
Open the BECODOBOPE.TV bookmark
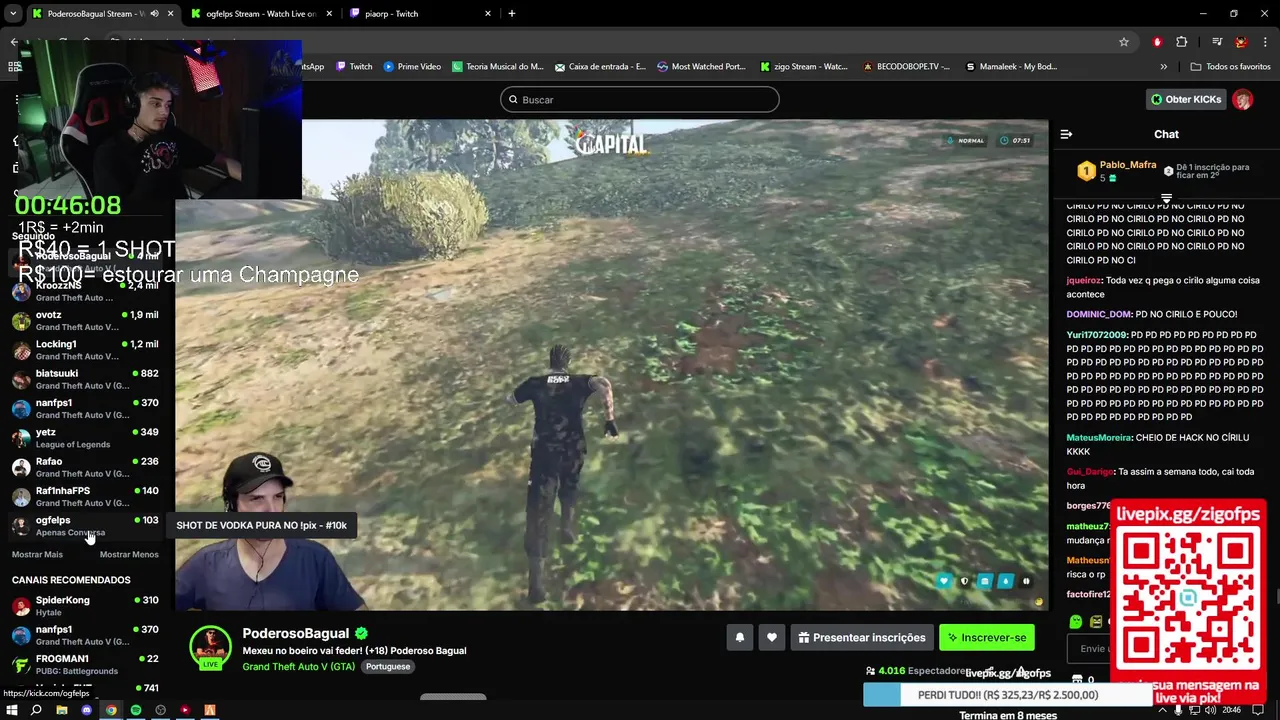point(907,66)
